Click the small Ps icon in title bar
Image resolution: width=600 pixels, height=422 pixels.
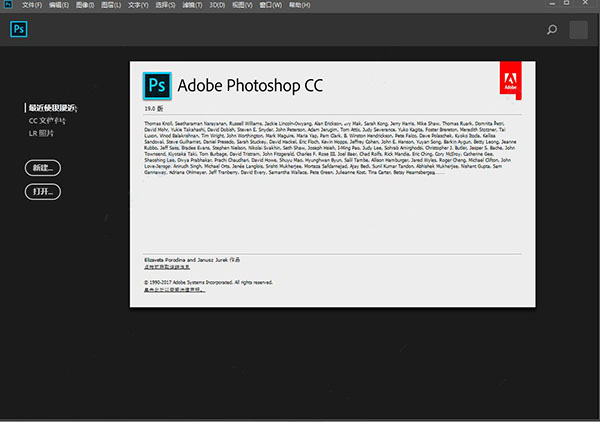(8, 6)
